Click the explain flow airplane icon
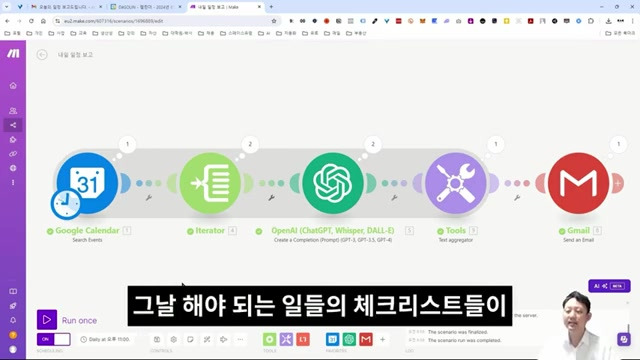Viewport: 640px width, 360px height. [x=224, y=339]
